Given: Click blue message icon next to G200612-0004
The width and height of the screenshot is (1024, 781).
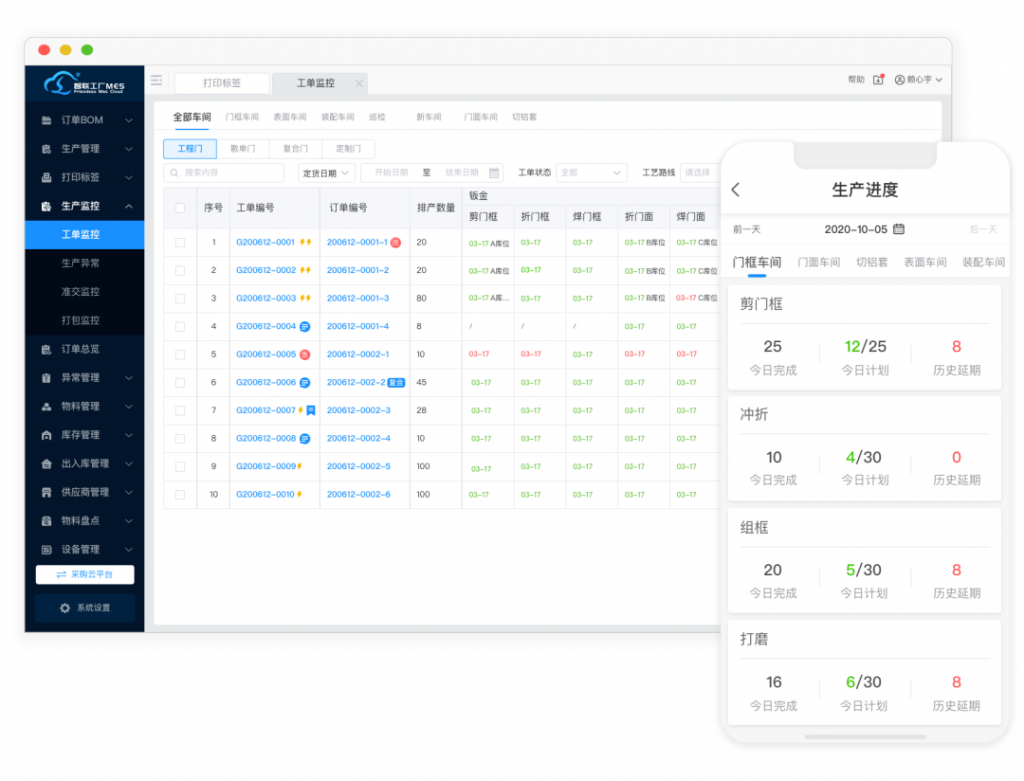Looking at the screenshot, I should [x=305, y=326].
